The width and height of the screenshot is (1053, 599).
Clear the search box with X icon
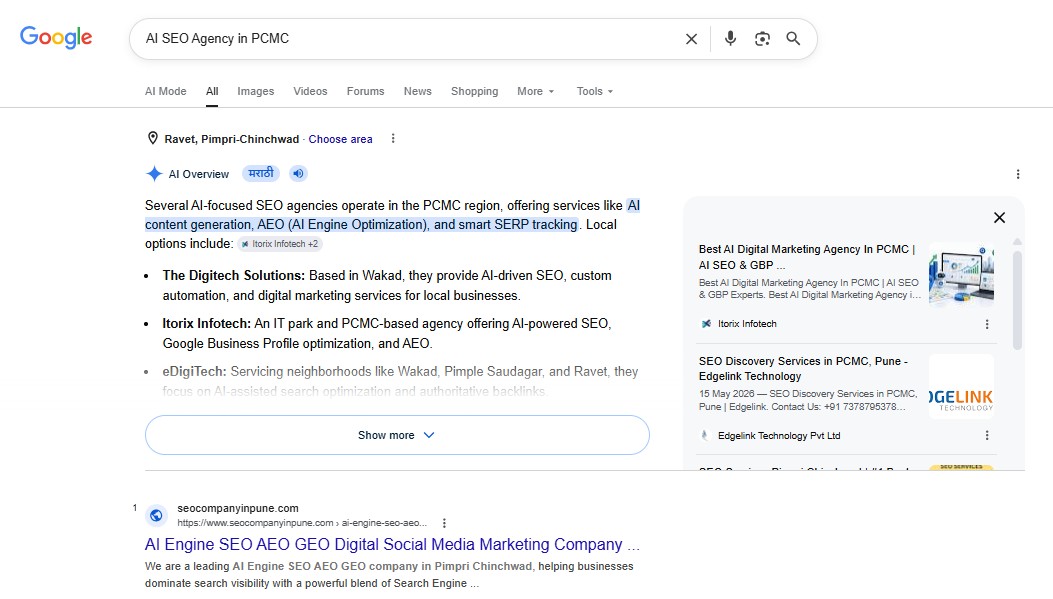[691, 39]
